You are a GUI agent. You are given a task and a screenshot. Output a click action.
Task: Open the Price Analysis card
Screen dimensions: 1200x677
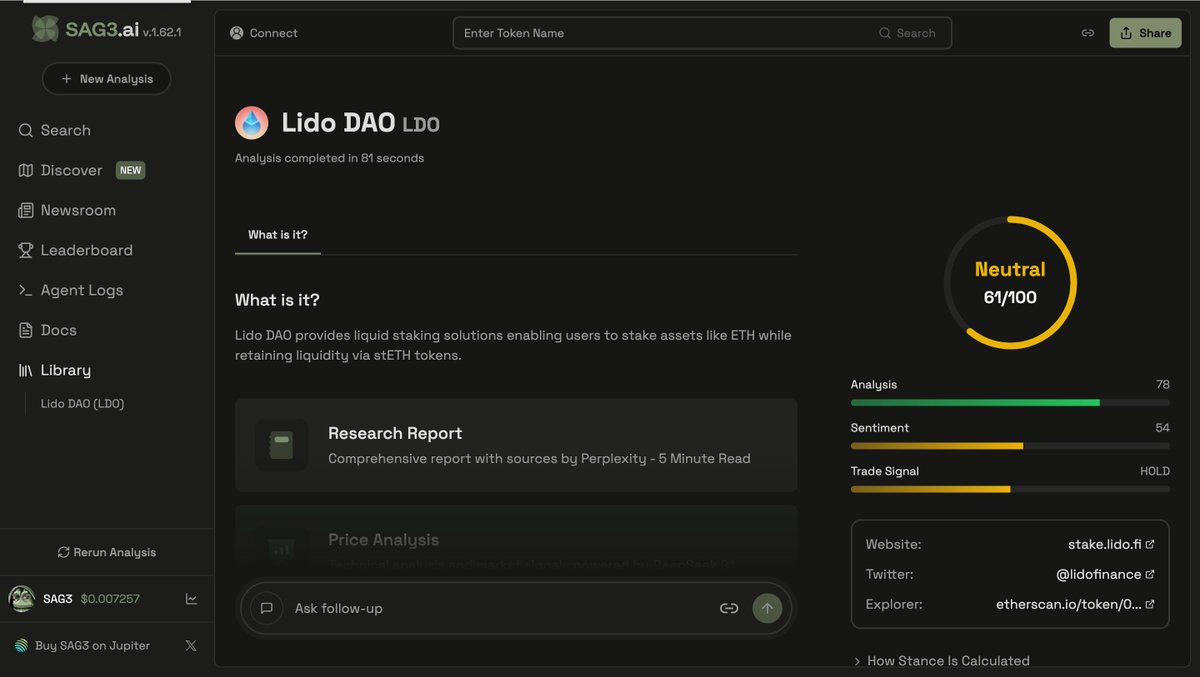point(516,540)
